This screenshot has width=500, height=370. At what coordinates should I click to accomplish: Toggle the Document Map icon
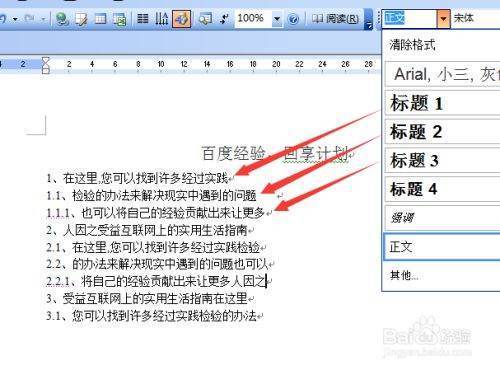[205, 19]
